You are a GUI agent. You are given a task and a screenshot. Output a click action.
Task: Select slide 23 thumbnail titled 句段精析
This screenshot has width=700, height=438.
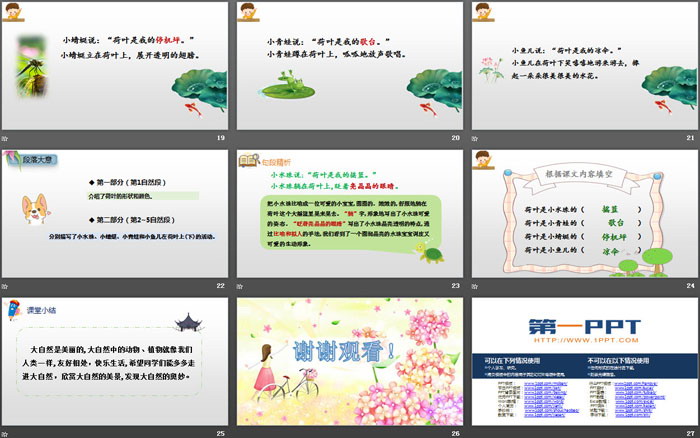tap(350, 213)
